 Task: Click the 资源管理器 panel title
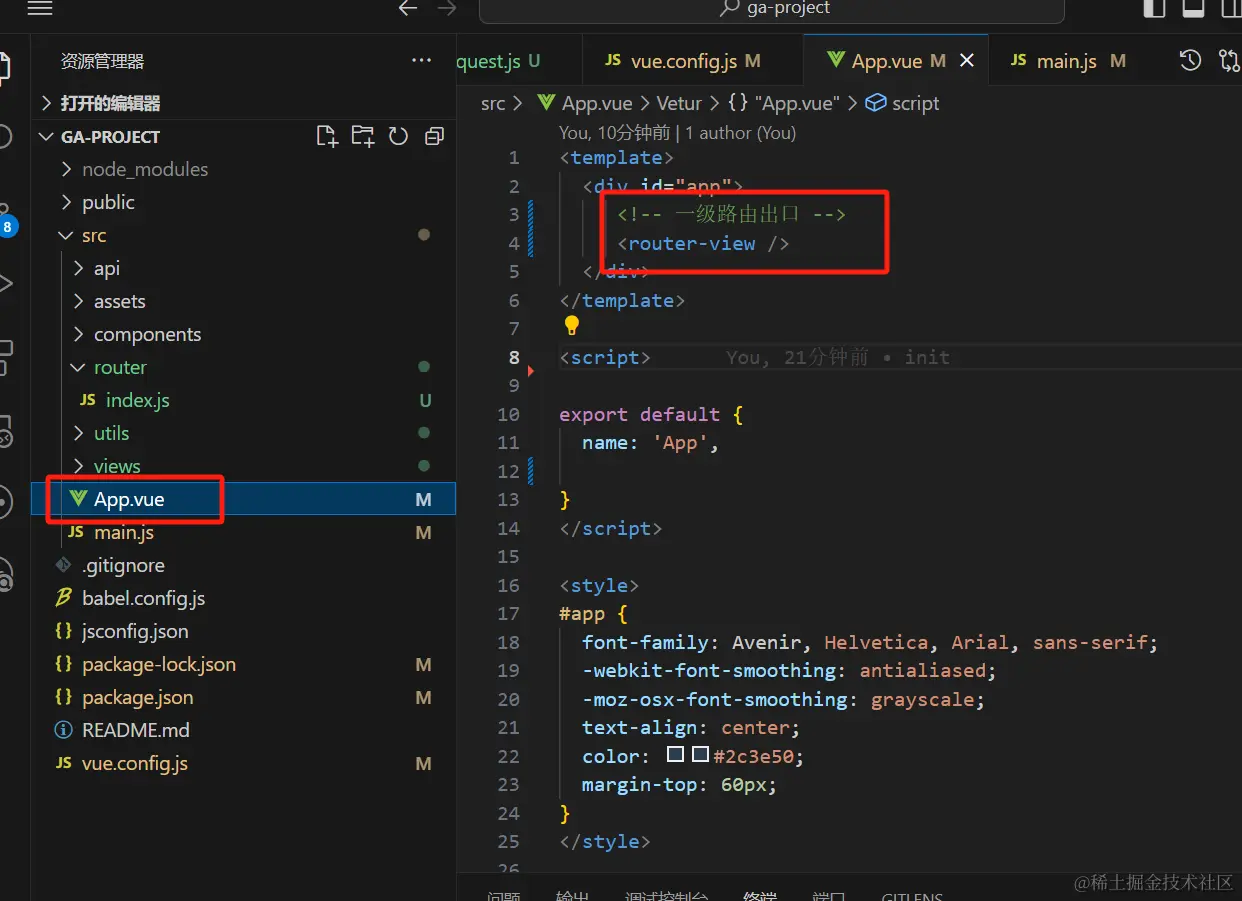point(102,61)
